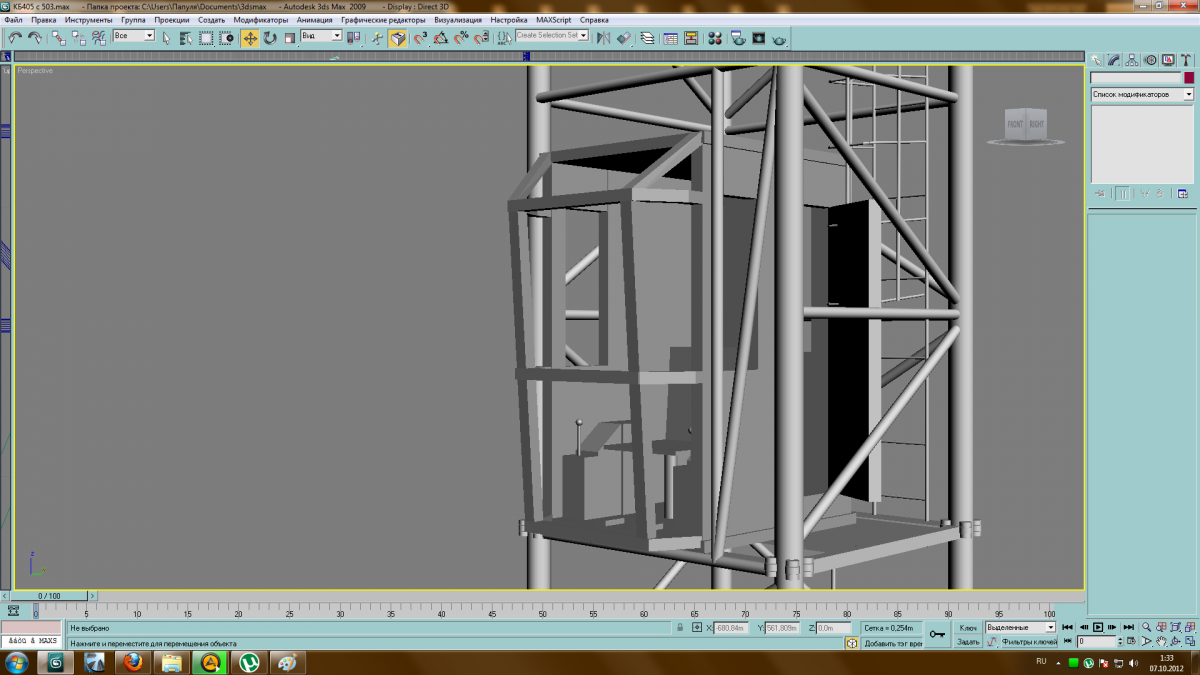Click the Undo arrow icon
Screen dimensions: 1200x675
pyautogui.click(x=15, y=38)
